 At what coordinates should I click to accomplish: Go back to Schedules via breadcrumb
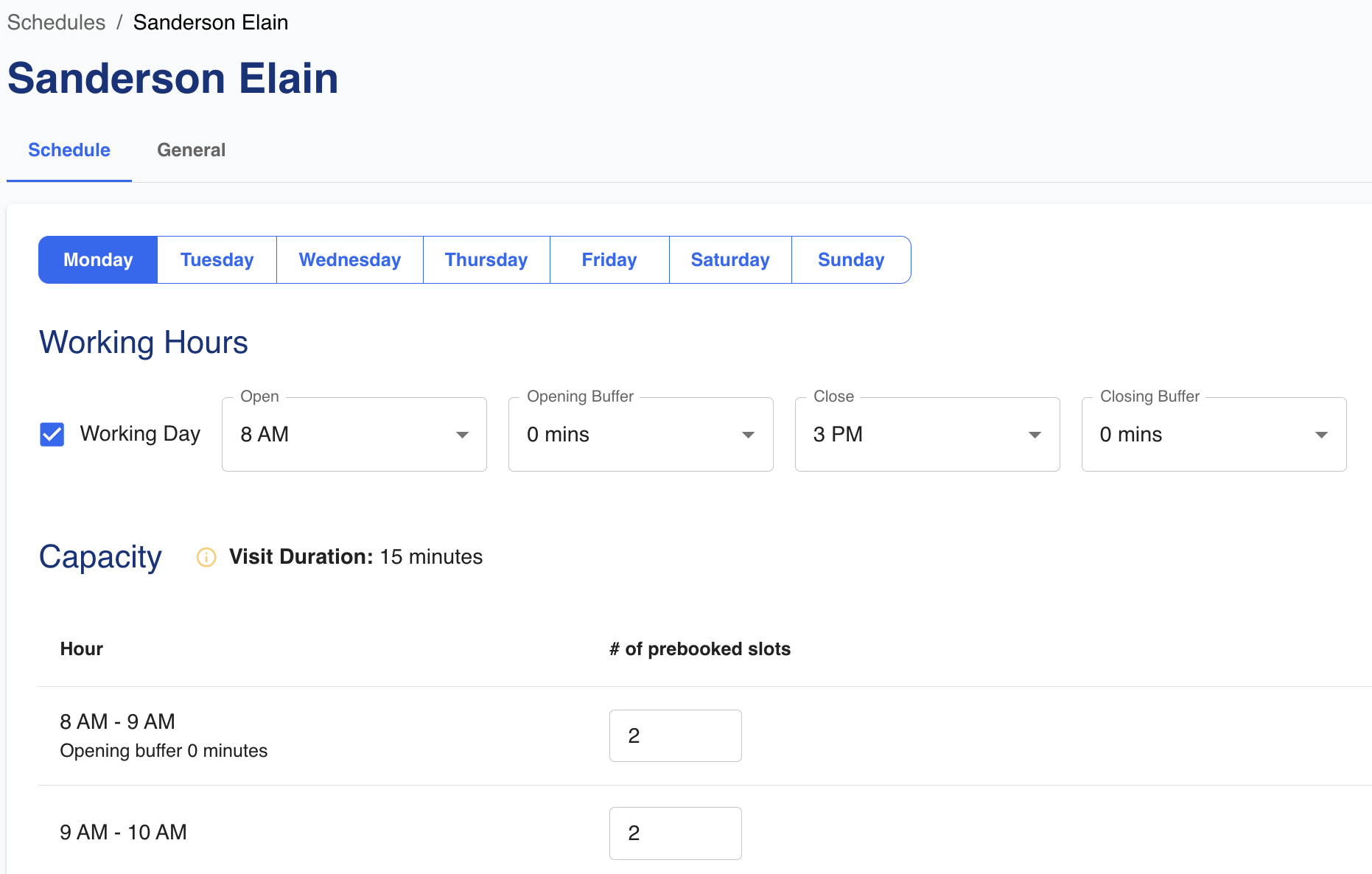[56, 23]
